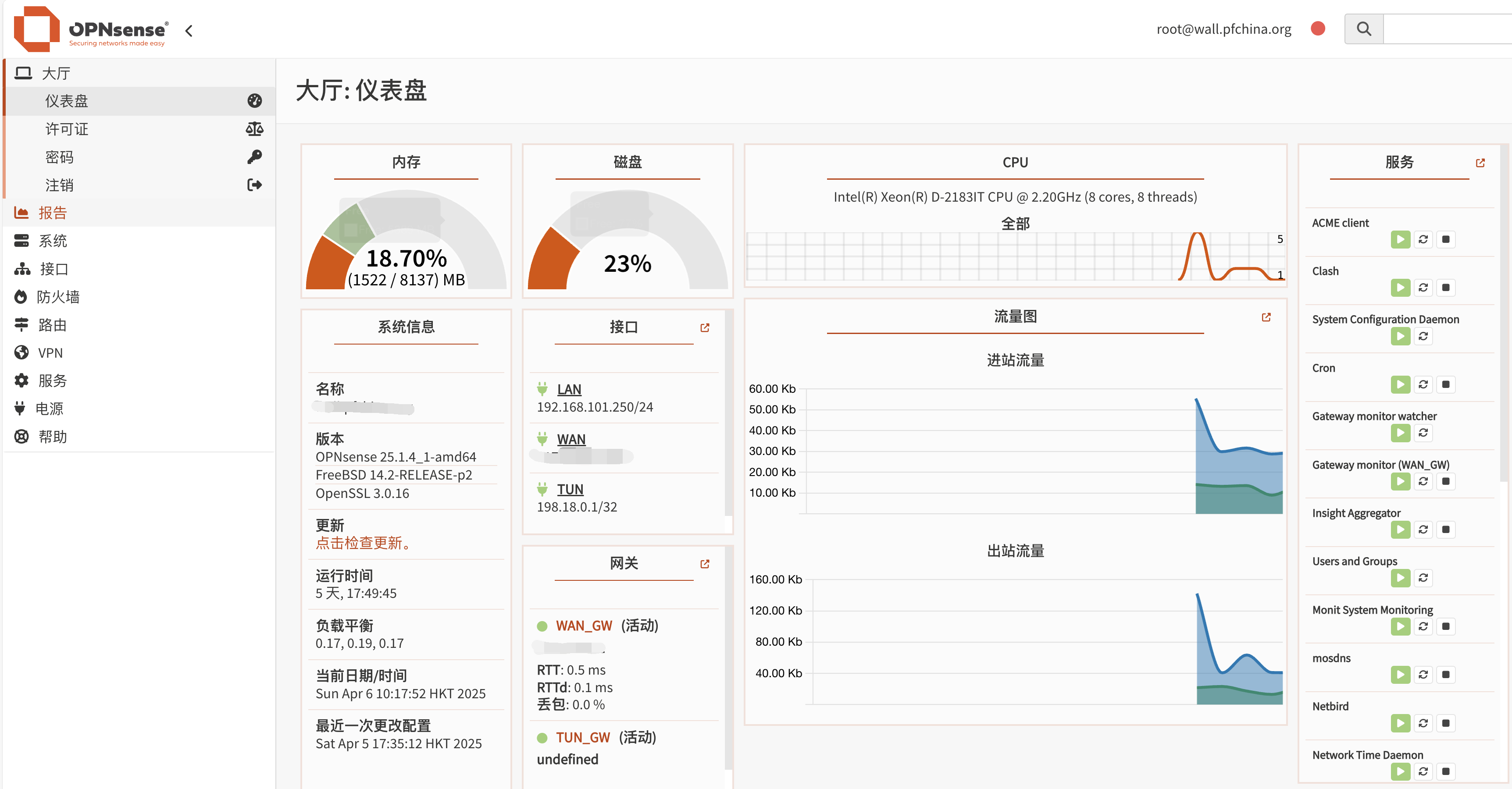Click the search magnifier icon
The width and height of the screenshot is (1512, 789).
[1363, 29]
